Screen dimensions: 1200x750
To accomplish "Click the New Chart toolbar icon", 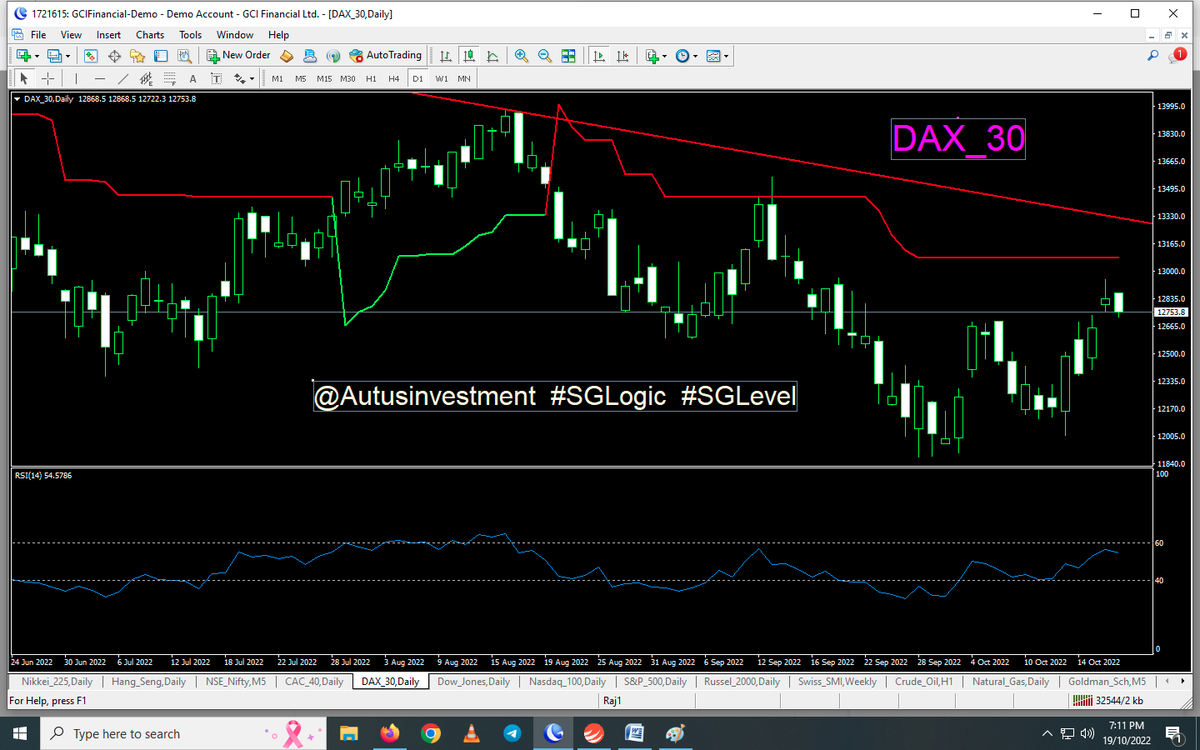I will click(x=24, y=56).
